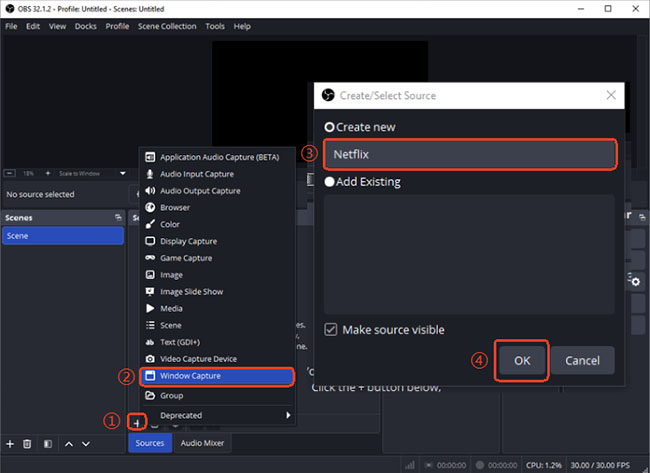Switch to the Sources tab
The width and height of the screenshot is (650, 473).
pos(150,443)
